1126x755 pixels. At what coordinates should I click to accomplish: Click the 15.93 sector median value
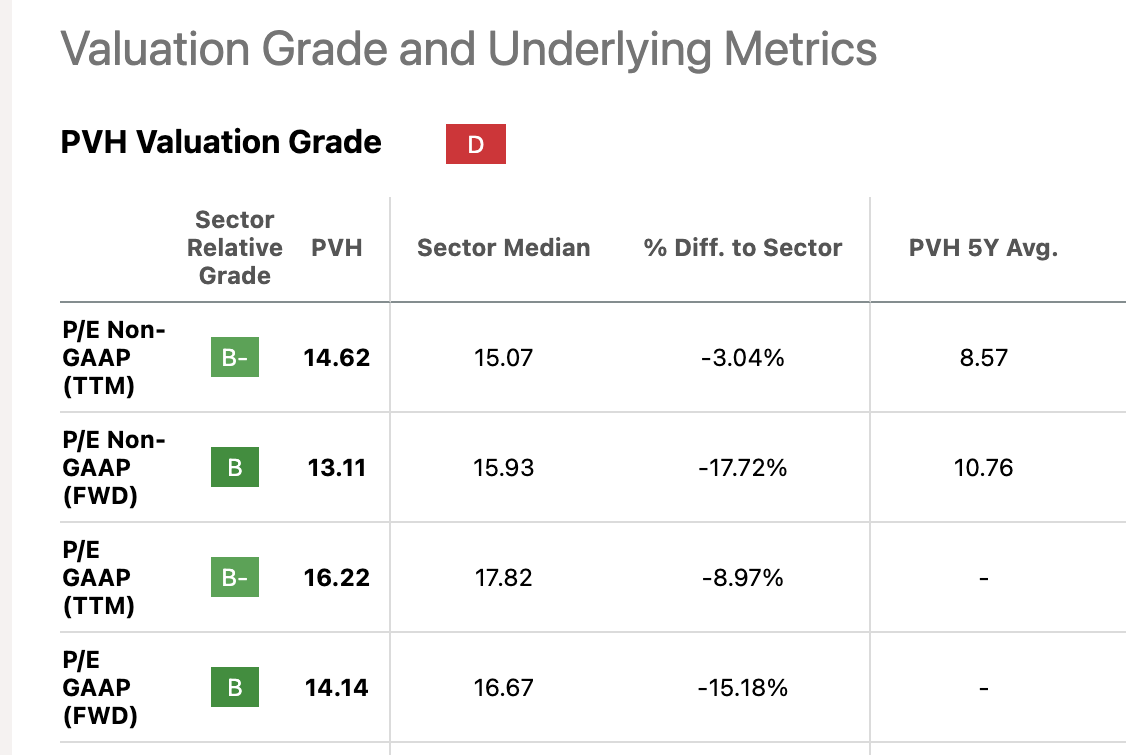tap(504, 468)
